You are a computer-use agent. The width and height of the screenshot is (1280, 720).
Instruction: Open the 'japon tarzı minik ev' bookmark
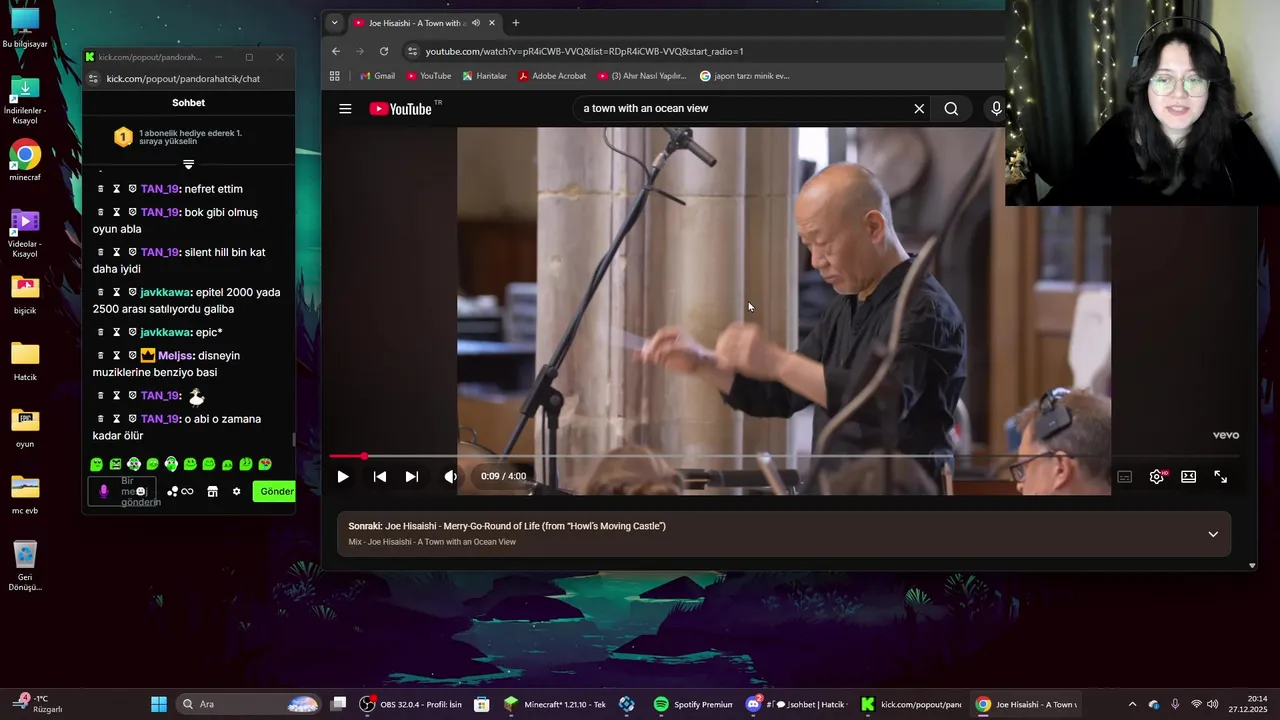pyautogui.click(x=745, y=76)
